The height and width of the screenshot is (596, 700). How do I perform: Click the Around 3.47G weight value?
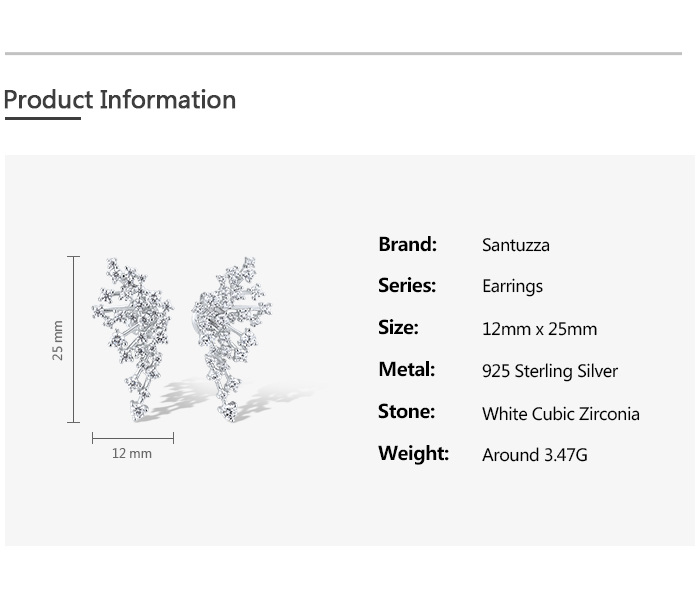click(534, 455)
